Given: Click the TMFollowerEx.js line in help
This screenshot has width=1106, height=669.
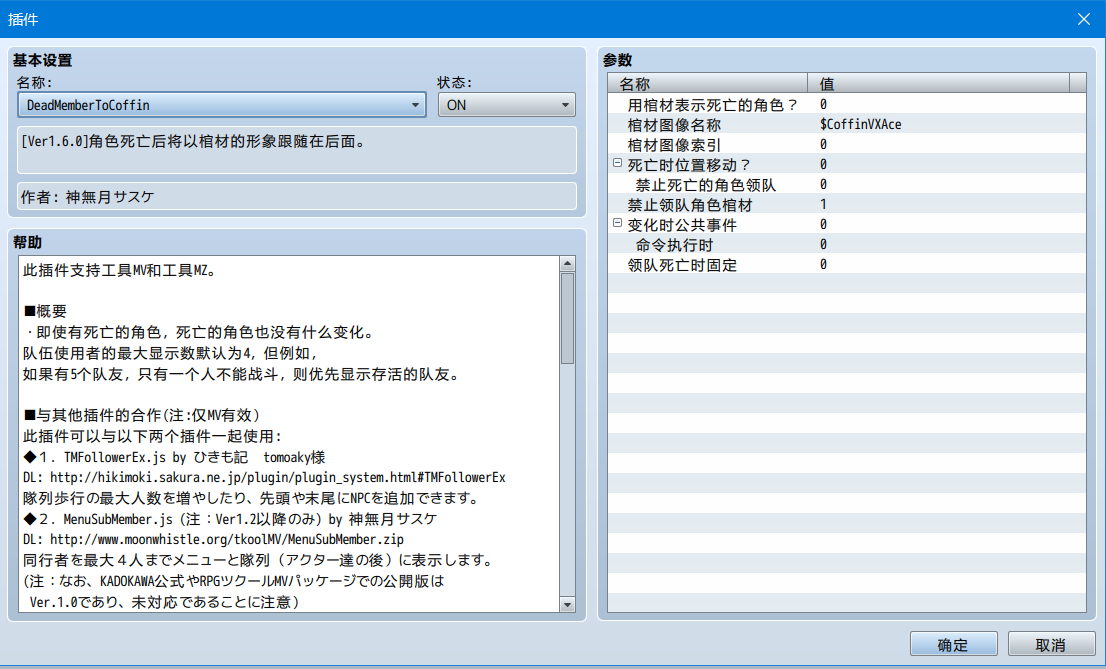Looking at the screenshot, I should [174, 457].
